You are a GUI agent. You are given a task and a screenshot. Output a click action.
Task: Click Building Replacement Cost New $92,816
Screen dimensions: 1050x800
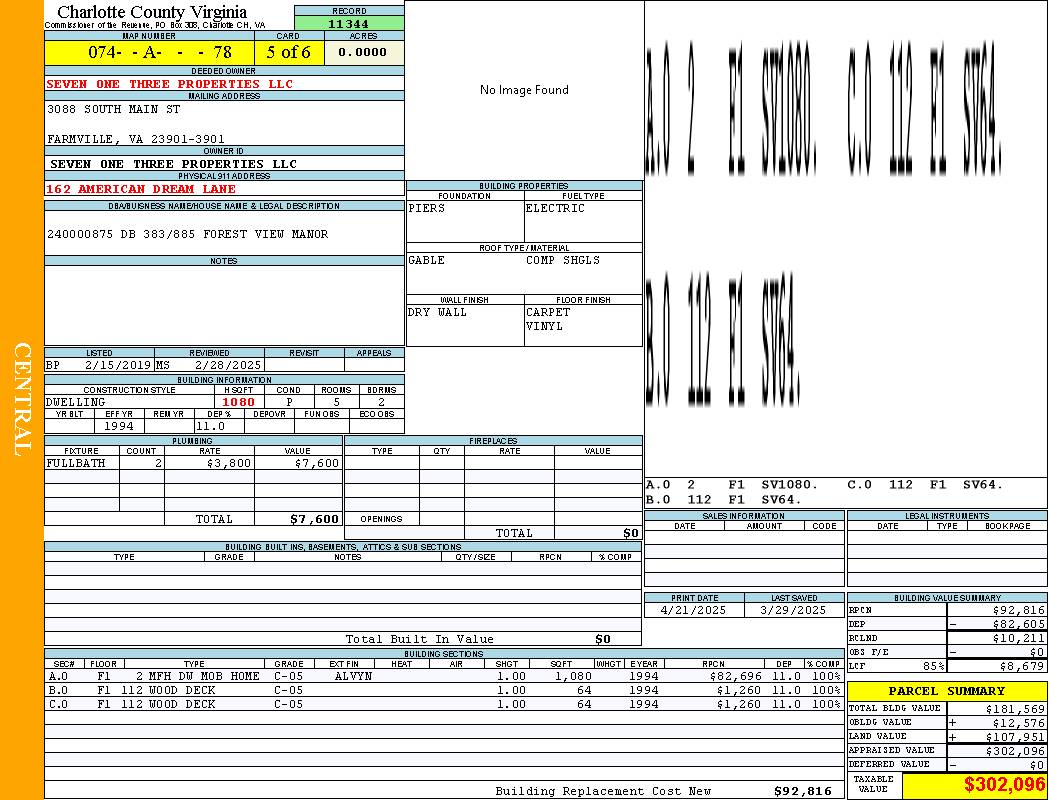coord(803,791)
